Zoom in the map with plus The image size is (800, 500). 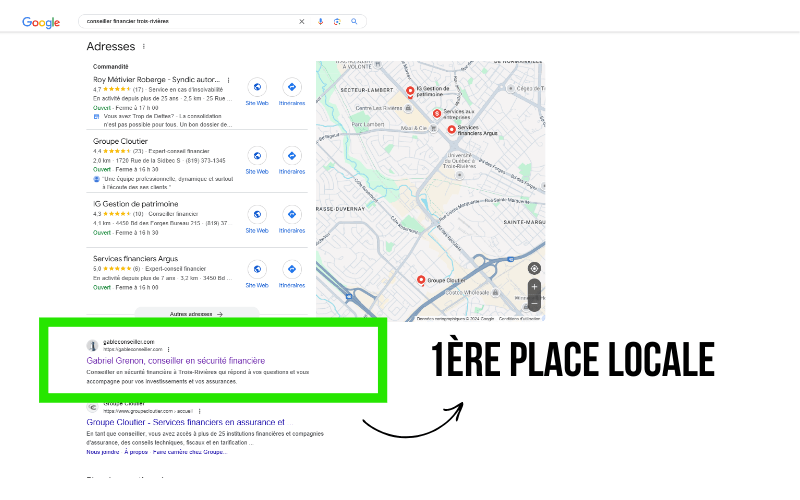click(x=534, y=287)
